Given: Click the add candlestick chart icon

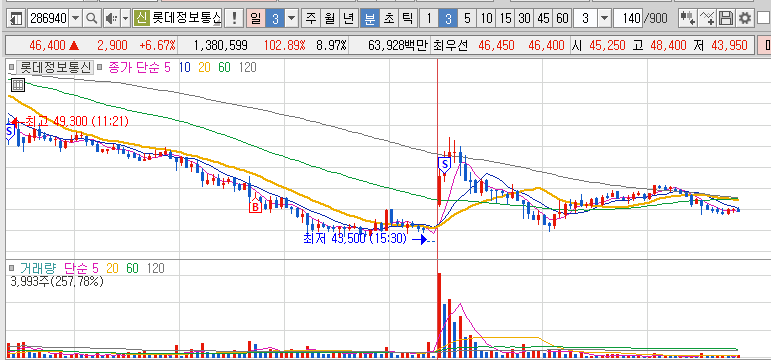Looking at the screenshot, I should 687,19.
